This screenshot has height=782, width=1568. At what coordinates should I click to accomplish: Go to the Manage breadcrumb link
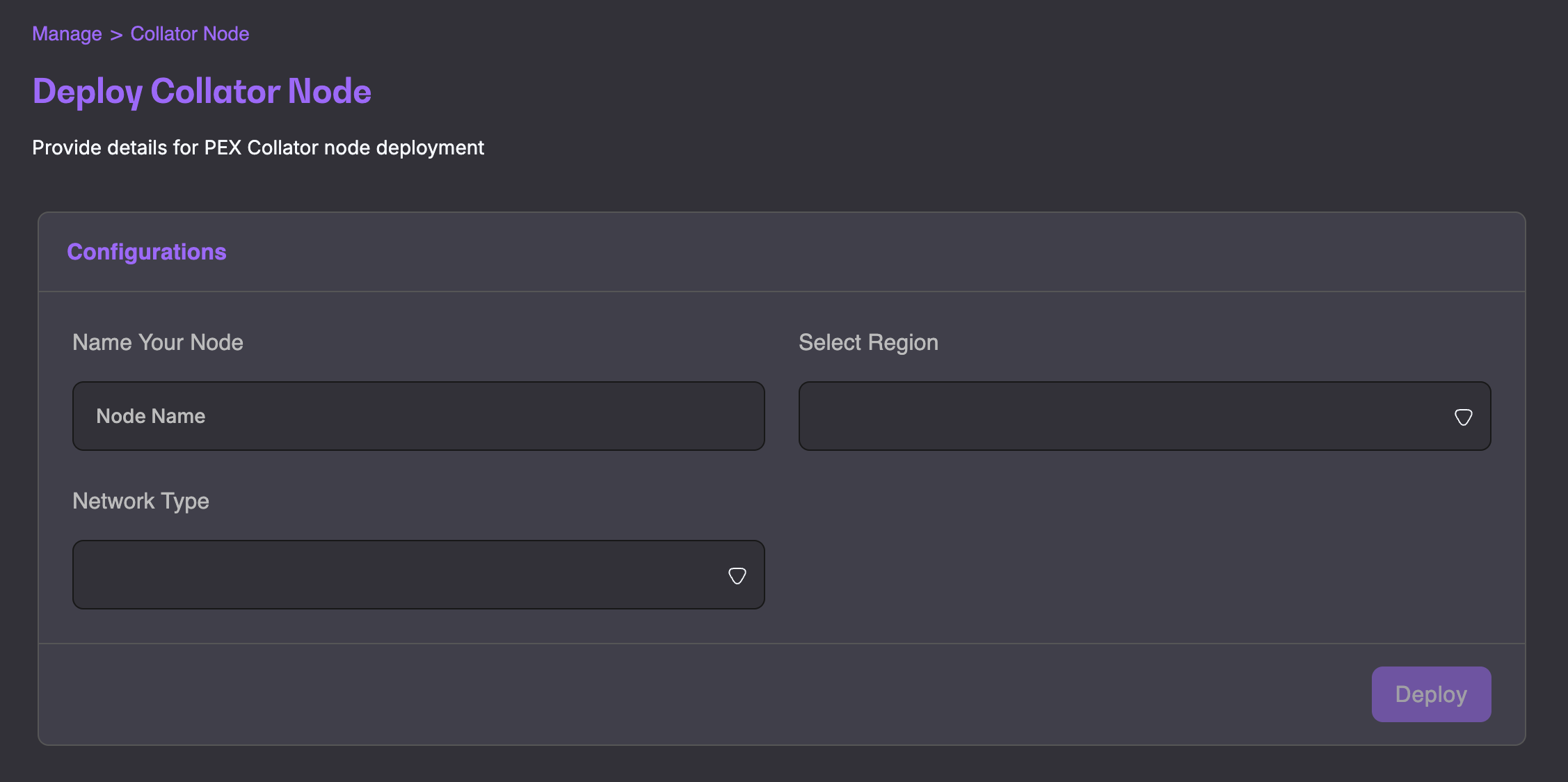tap(67, 33)
